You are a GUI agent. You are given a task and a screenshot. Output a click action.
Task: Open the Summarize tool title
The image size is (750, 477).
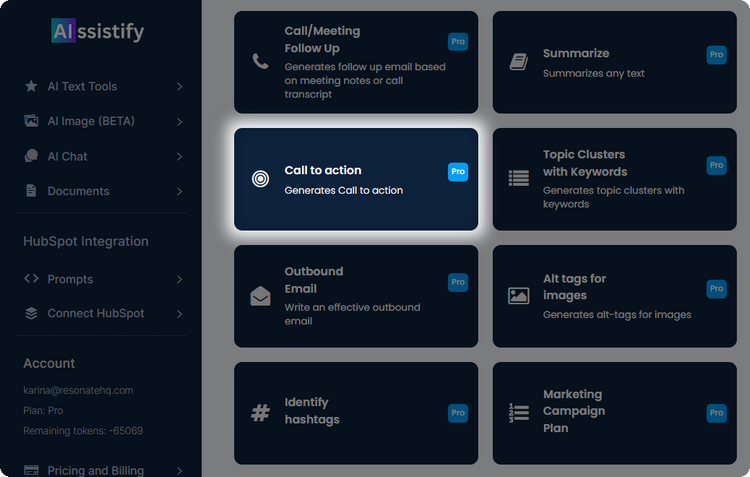575,54
